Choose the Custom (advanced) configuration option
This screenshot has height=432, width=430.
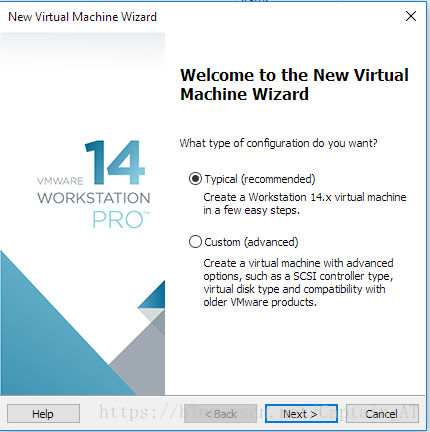(x=195, y=242)
